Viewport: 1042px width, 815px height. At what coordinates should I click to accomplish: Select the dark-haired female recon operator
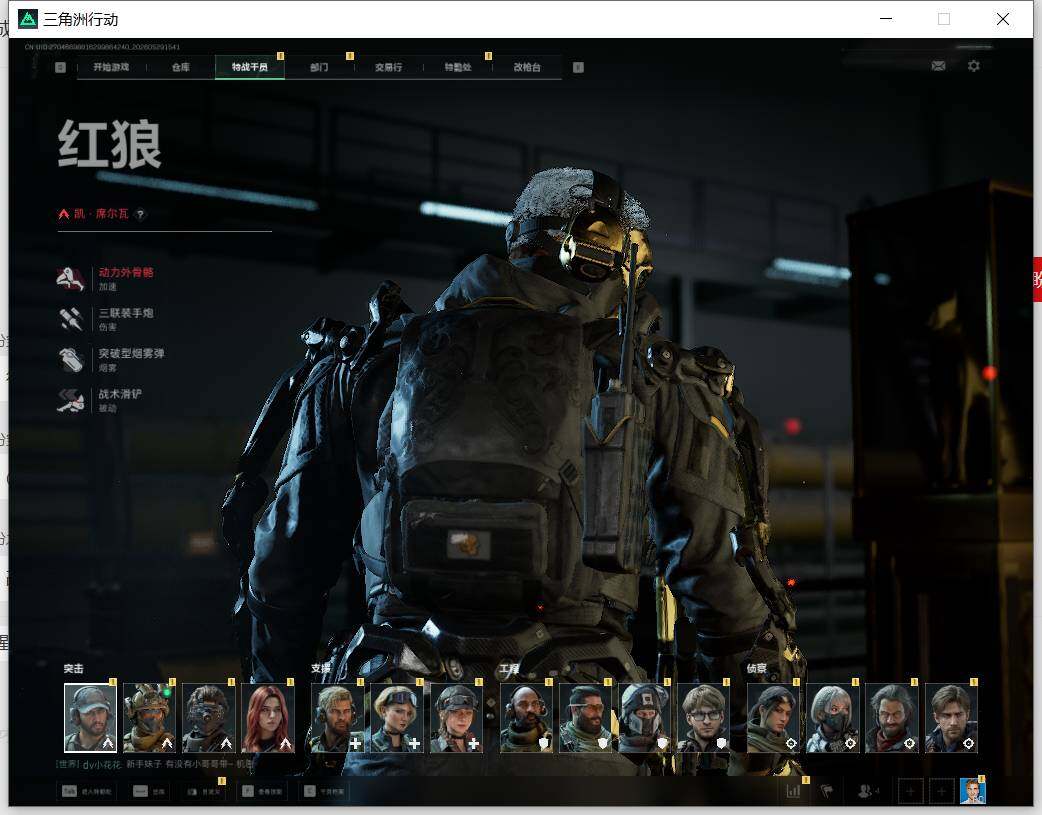(774, 718)
